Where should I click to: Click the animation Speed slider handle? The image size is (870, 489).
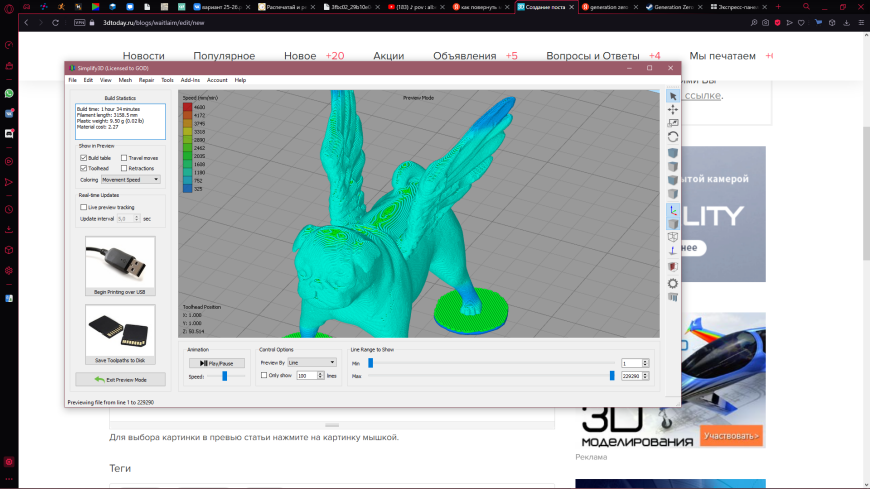[225, 376]
